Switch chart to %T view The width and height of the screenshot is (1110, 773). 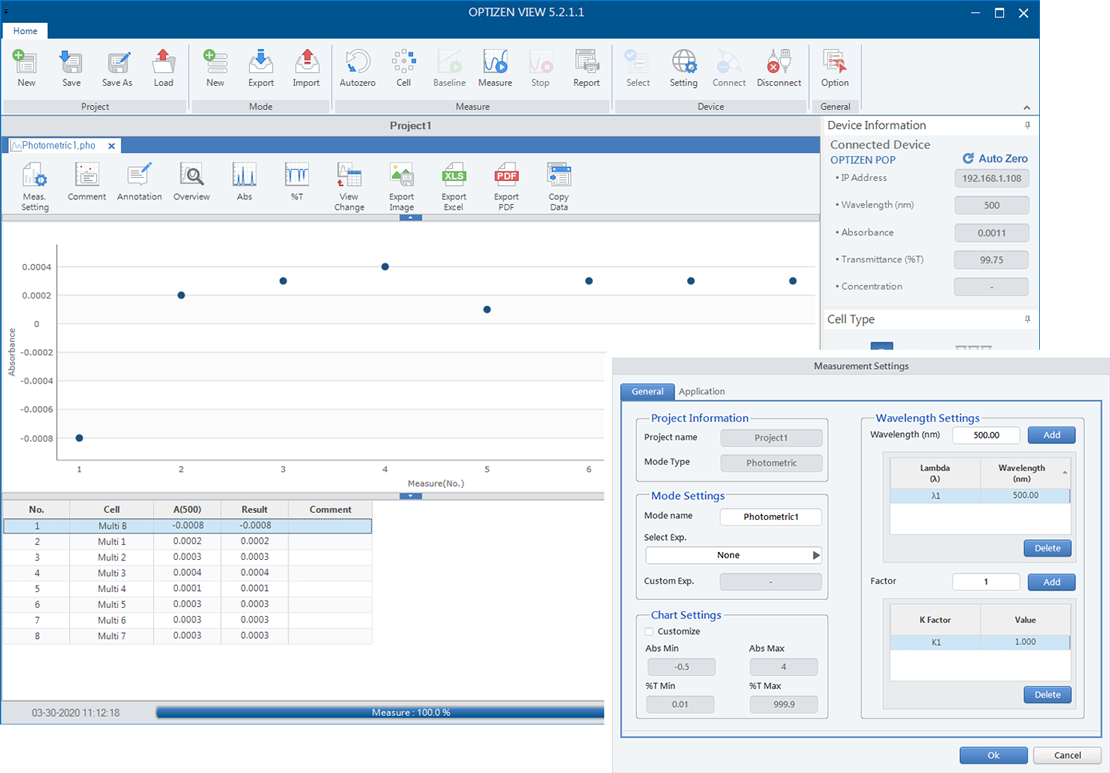click(297, 182)
